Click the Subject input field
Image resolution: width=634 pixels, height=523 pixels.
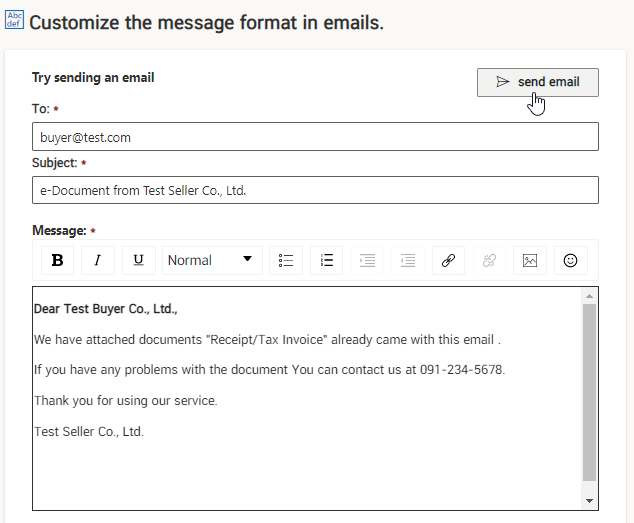pyautogui.click(x=315, y=190)
